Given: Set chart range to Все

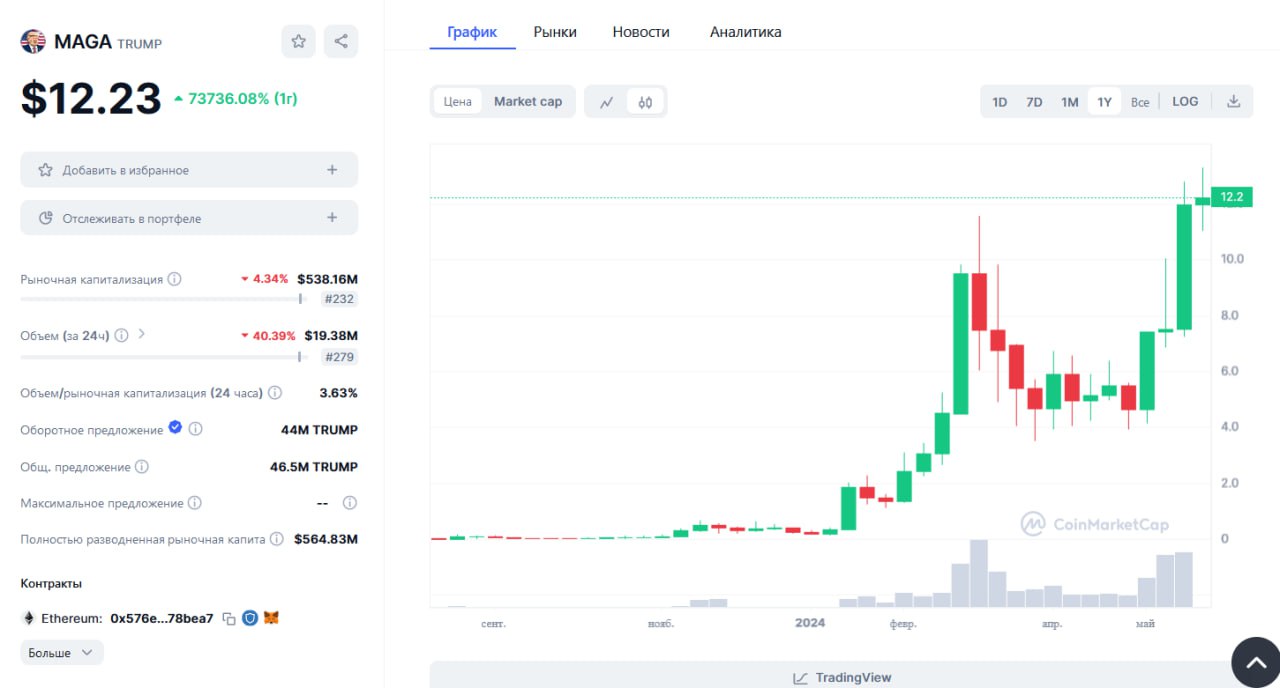Looking at the screenshot, I should (x=1140, y=102).
